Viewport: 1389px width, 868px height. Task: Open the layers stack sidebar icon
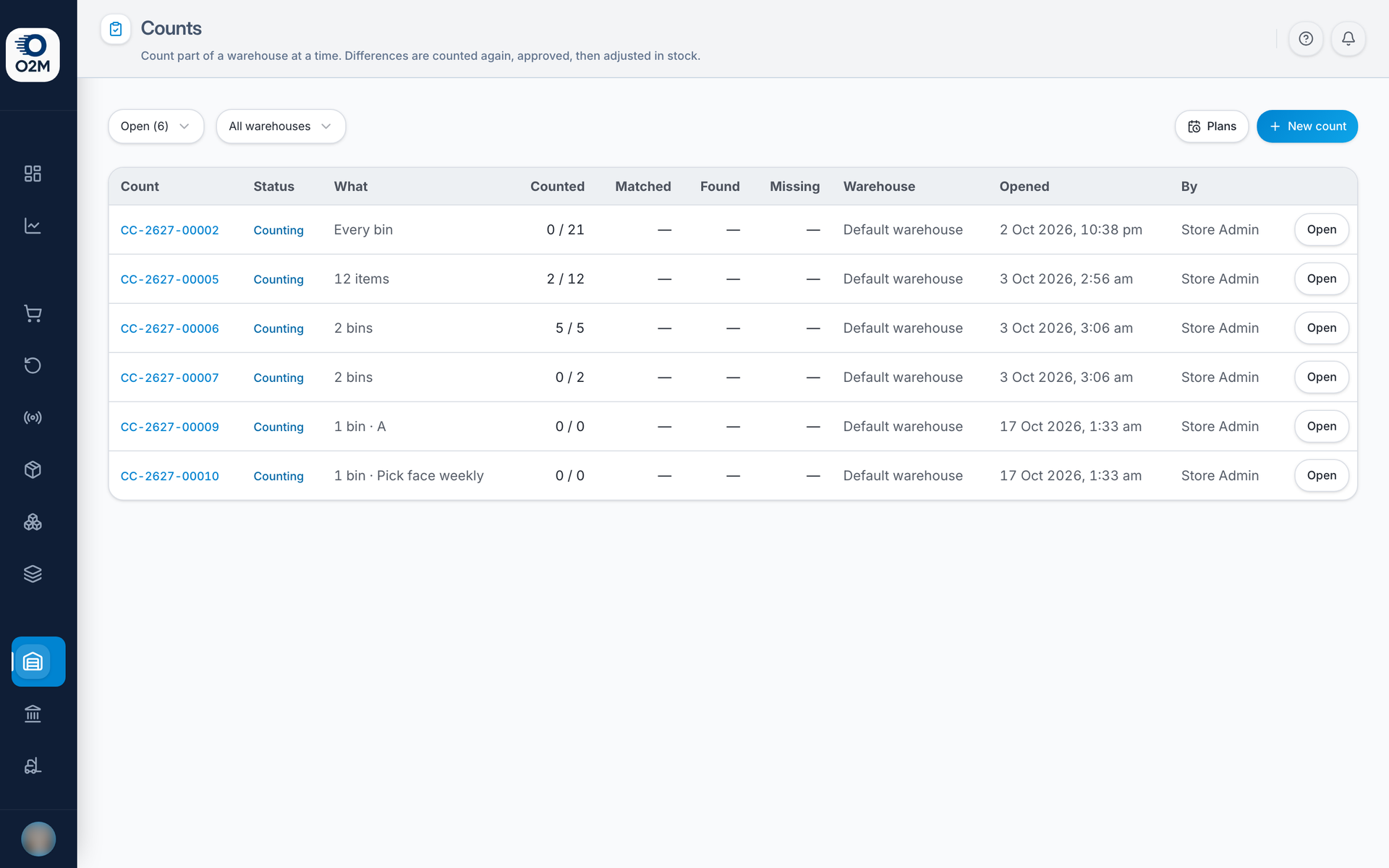33,574
